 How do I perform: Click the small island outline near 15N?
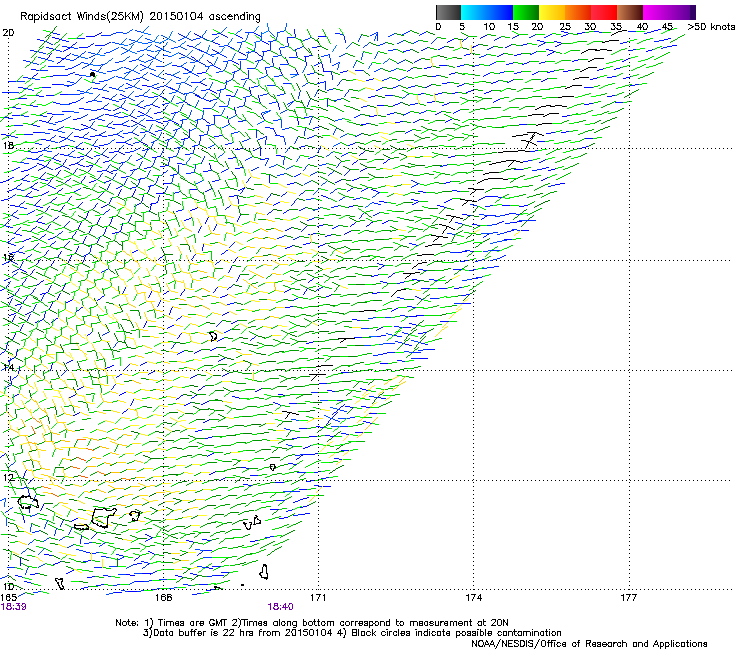click(213, 337)
